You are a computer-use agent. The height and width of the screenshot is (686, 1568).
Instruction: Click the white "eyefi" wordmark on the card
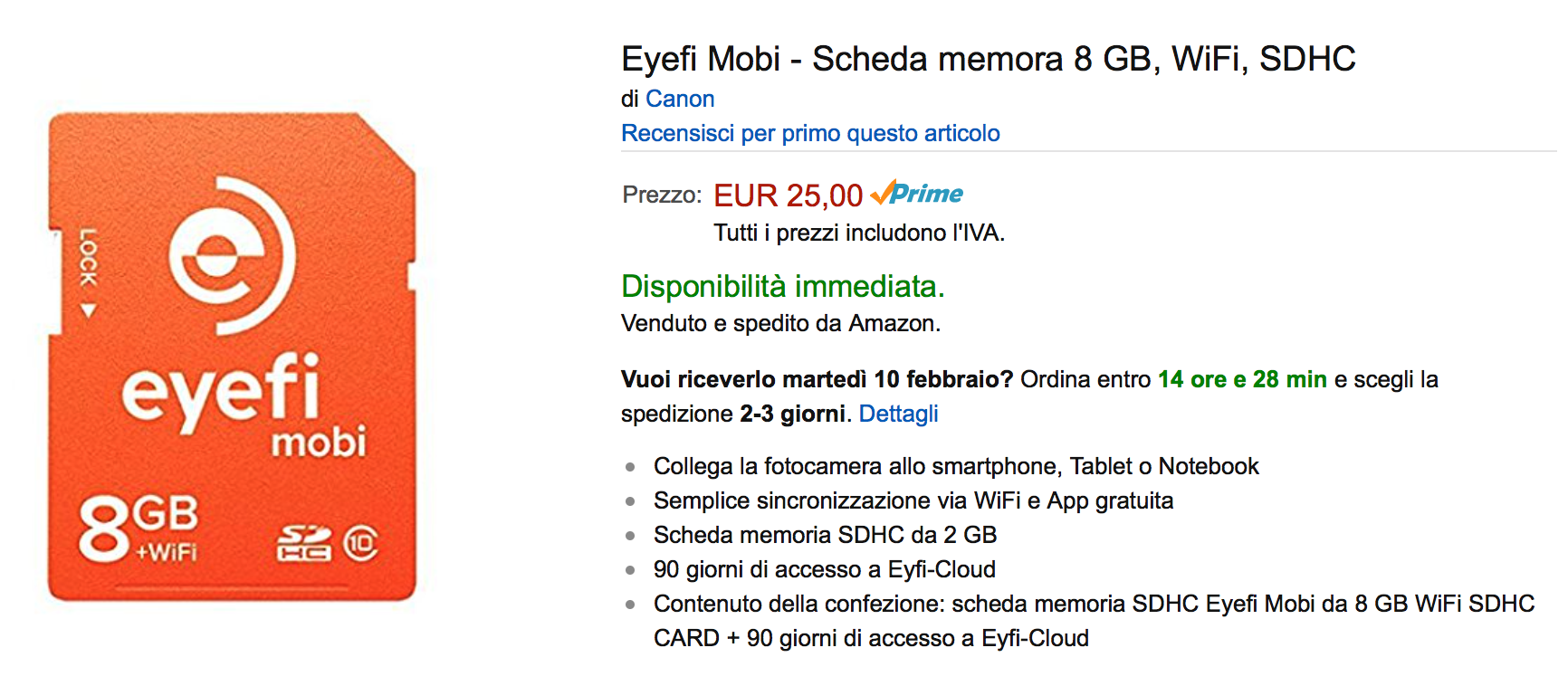(221, 391)
